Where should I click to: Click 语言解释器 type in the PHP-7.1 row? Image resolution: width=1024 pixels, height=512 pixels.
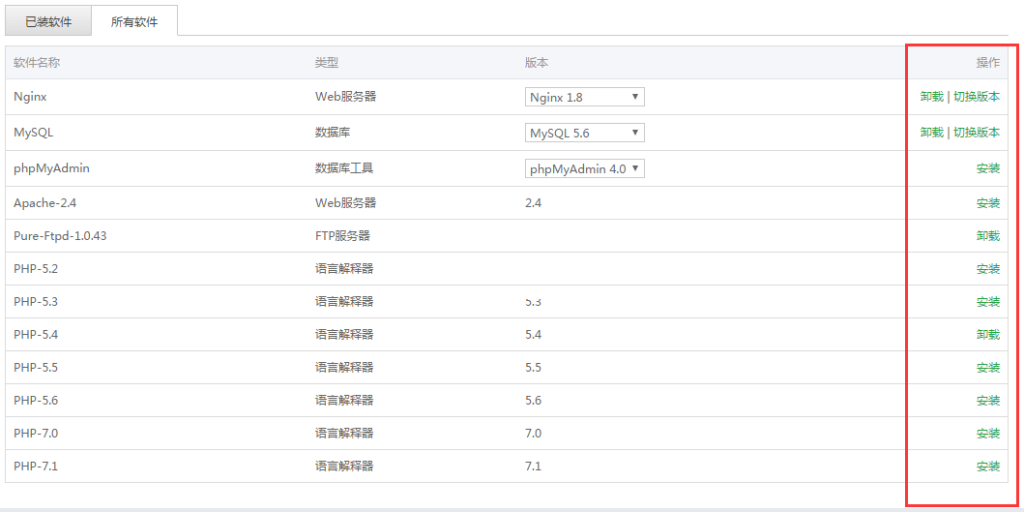[x=344, y=466]
